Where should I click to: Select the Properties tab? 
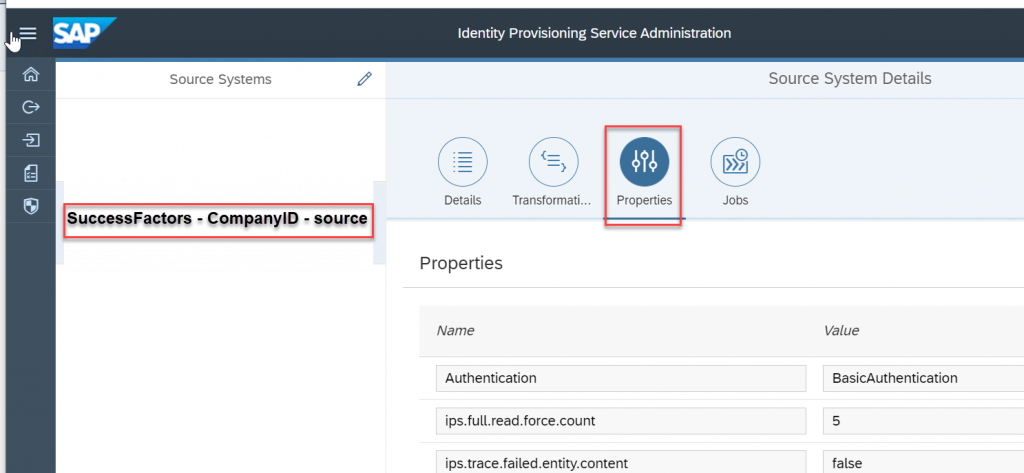click(x=644, y=173)
